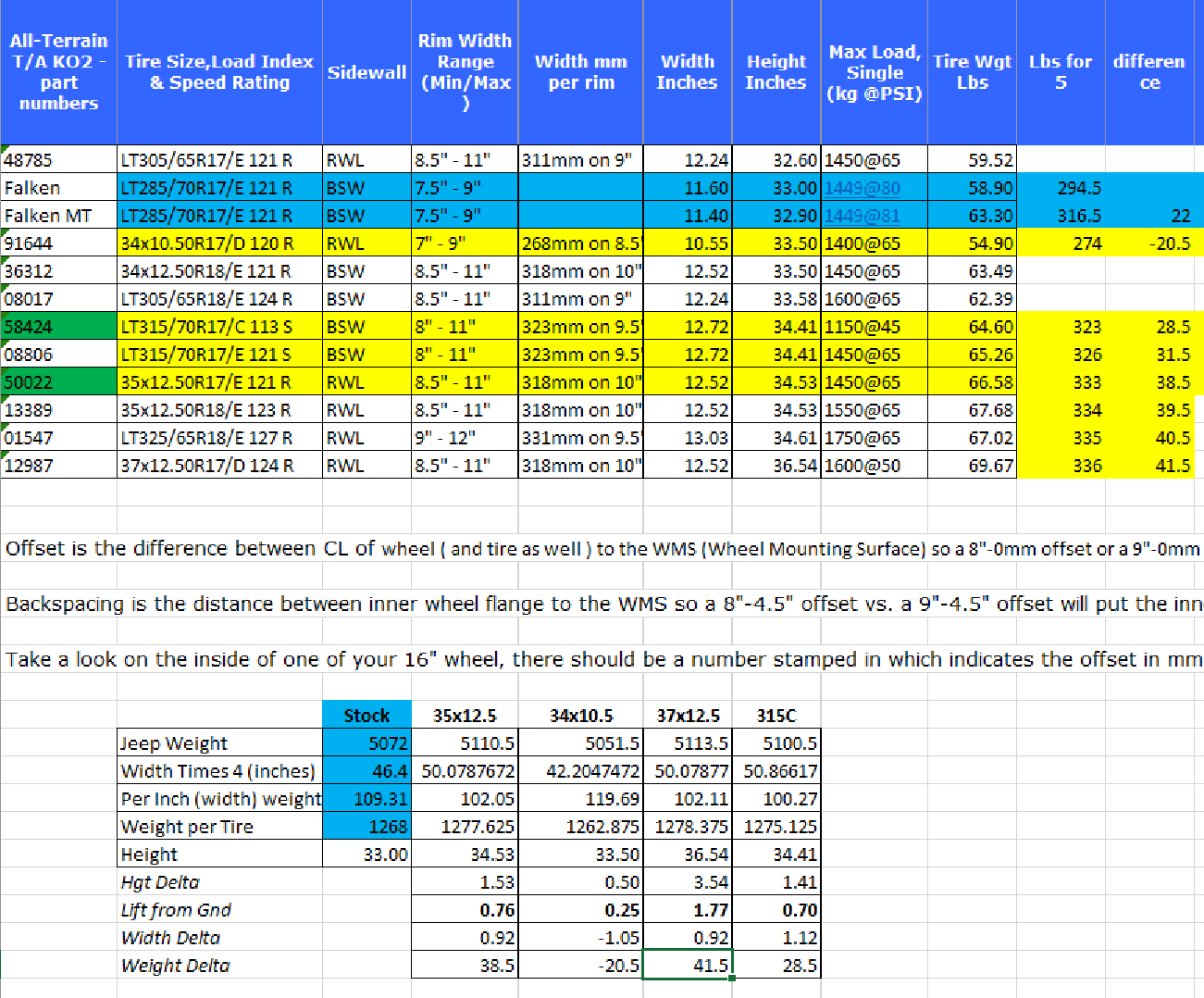Select the value 50.0787672 cell

[x=465, y=771]
